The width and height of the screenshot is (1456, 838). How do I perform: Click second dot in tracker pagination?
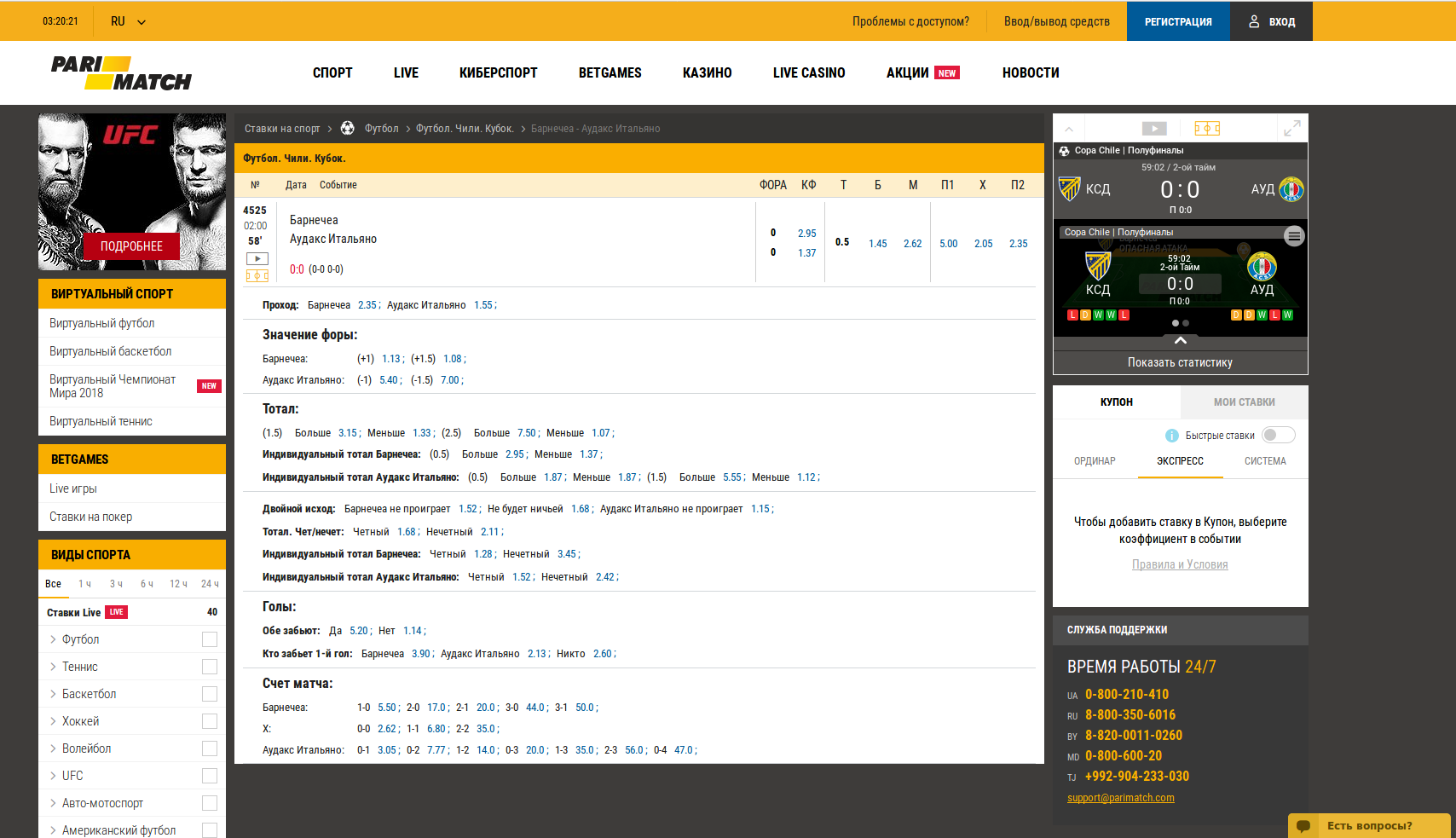pos(1186,323)
